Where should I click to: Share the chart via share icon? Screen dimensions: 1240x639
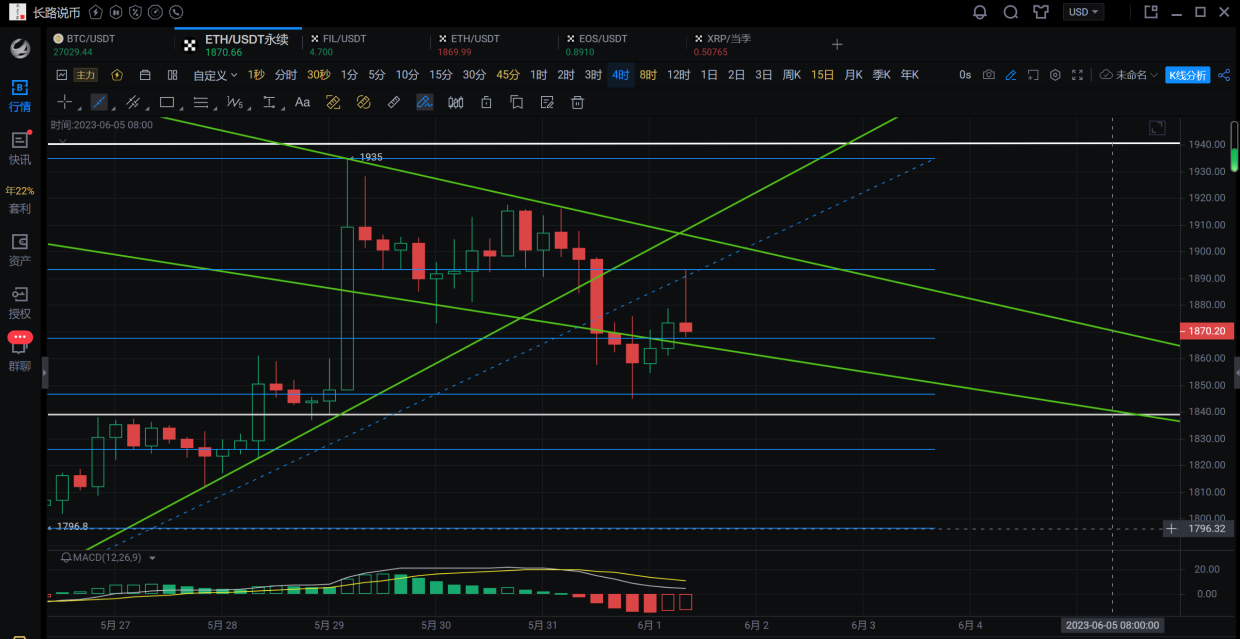coord(1223,75)
